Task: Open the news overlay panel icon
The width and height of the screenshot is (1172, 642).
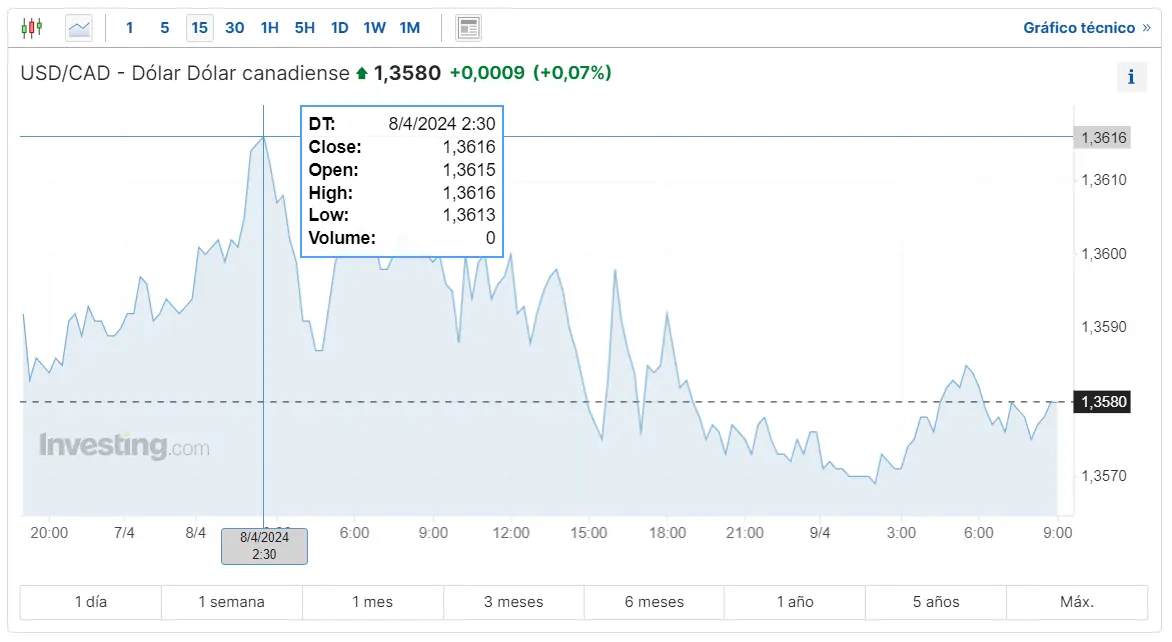Action: [468, 28]
